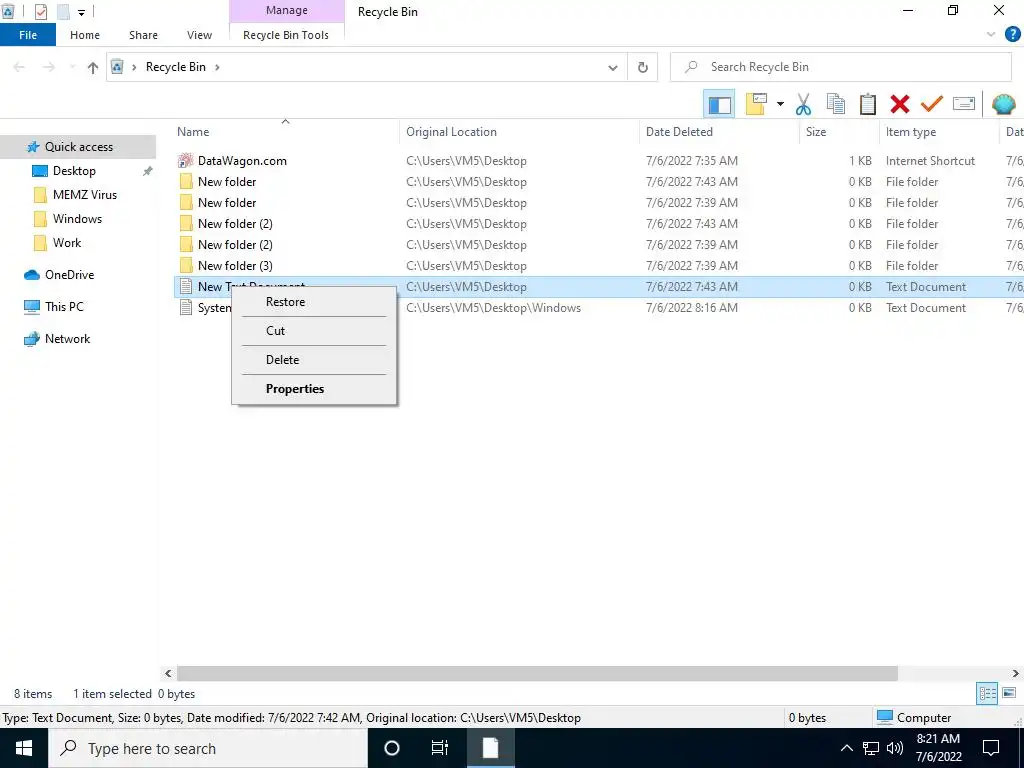Viewport: 1024px width, 768px height.
Task: Click the envelope Email toolbar icon
Action: click(964, 104)
